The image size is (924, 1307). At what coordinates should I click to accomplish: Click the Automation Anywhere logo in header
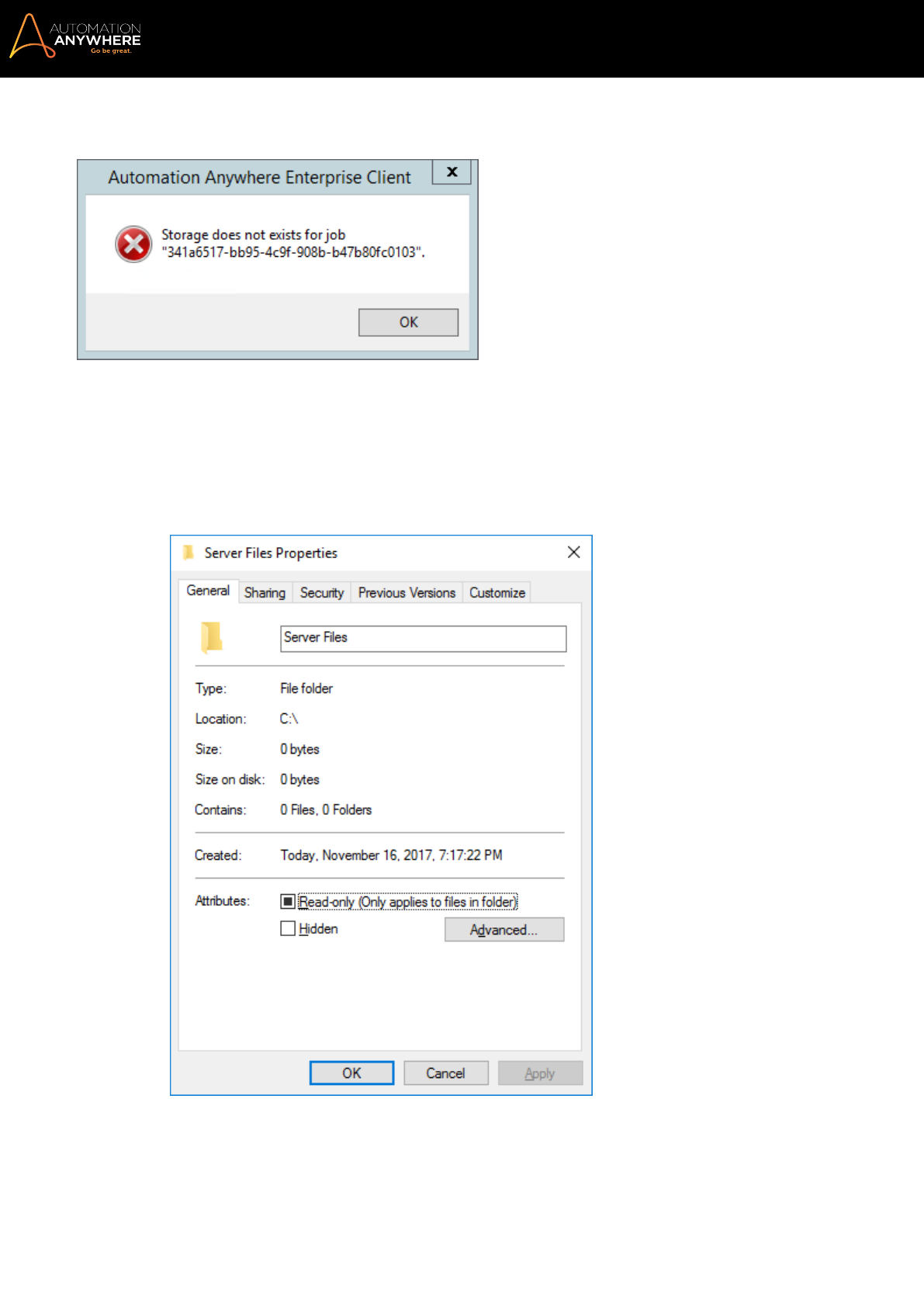[75, 36]
